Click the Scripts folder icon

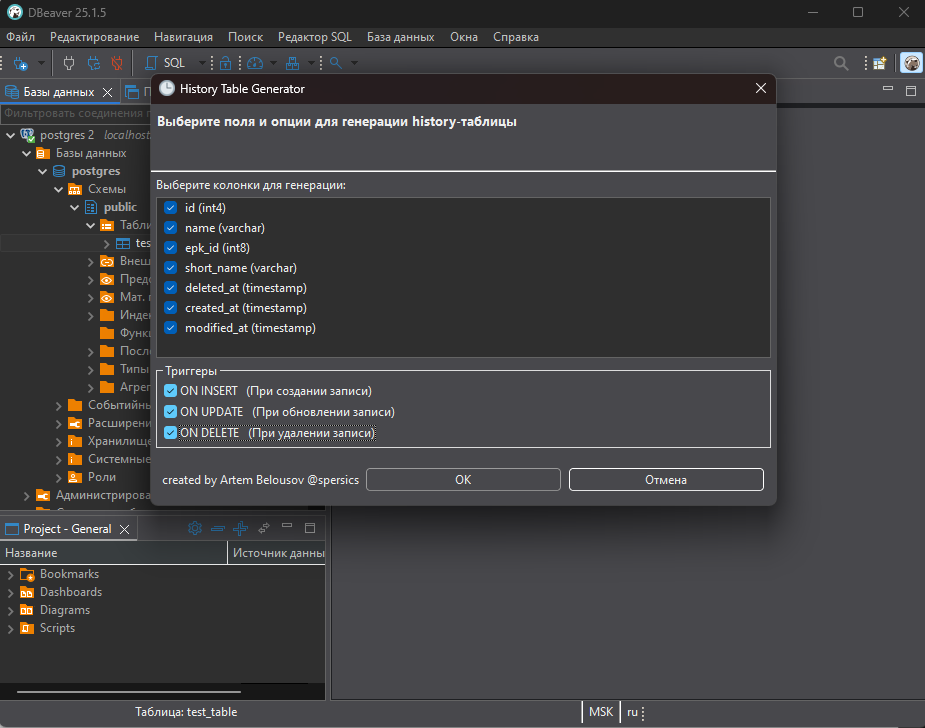point(27,628)
